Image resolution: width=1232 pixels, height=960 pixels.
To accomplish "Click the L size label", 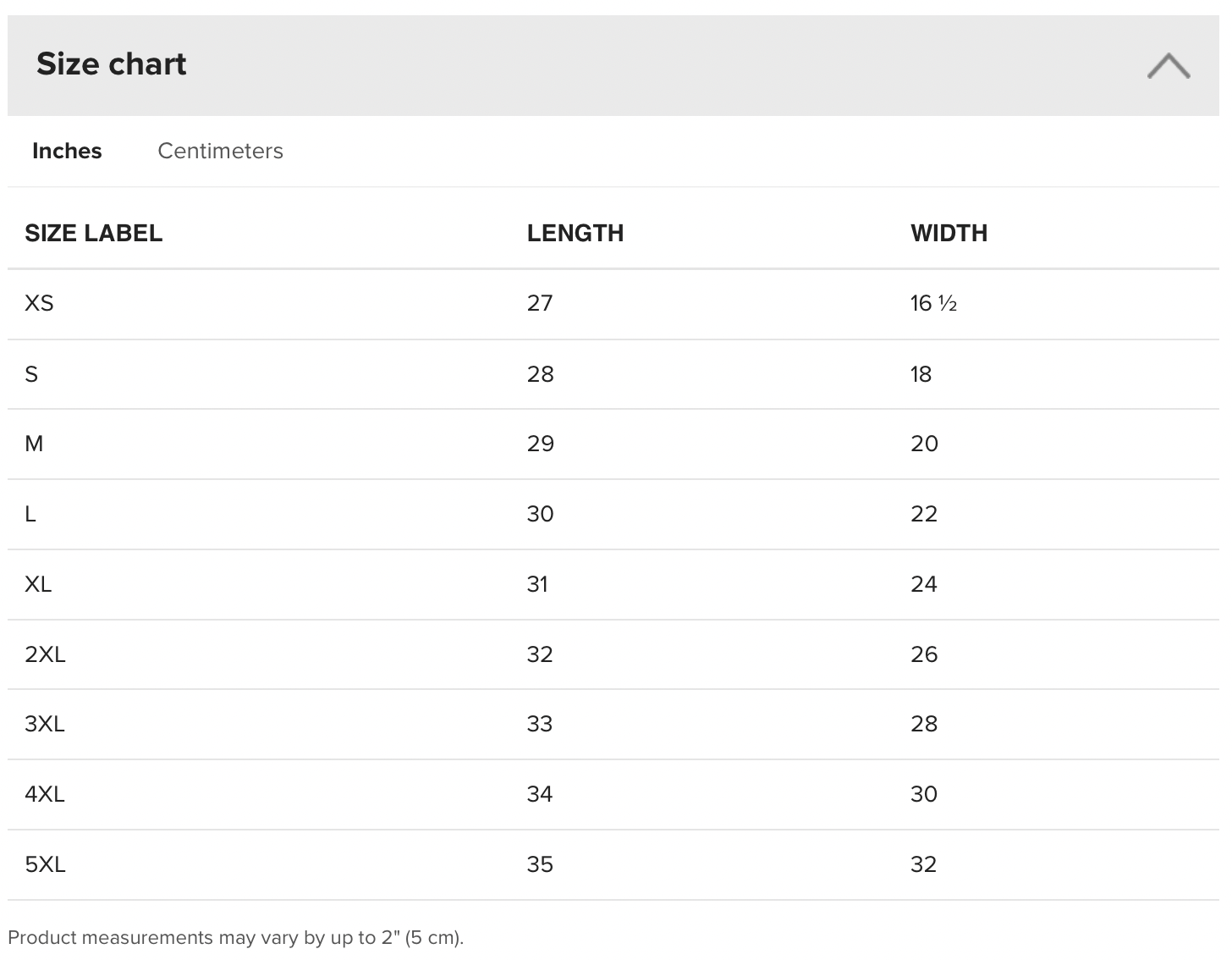I will [x=30, y=514].
